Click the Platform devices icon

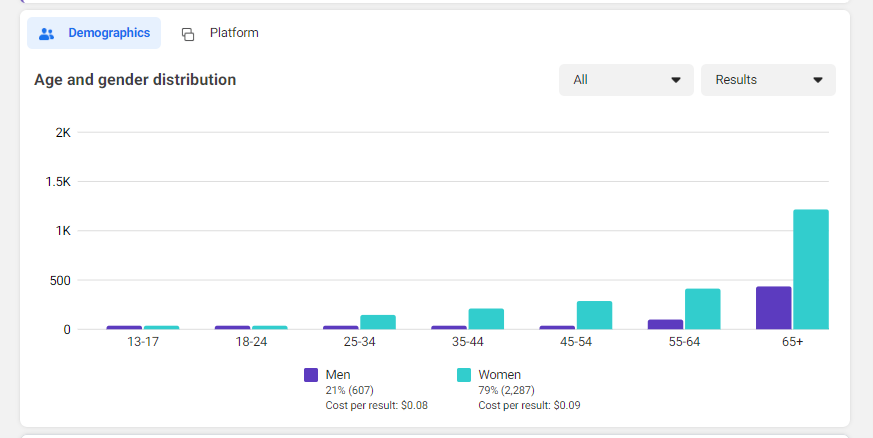coord(188,34)
